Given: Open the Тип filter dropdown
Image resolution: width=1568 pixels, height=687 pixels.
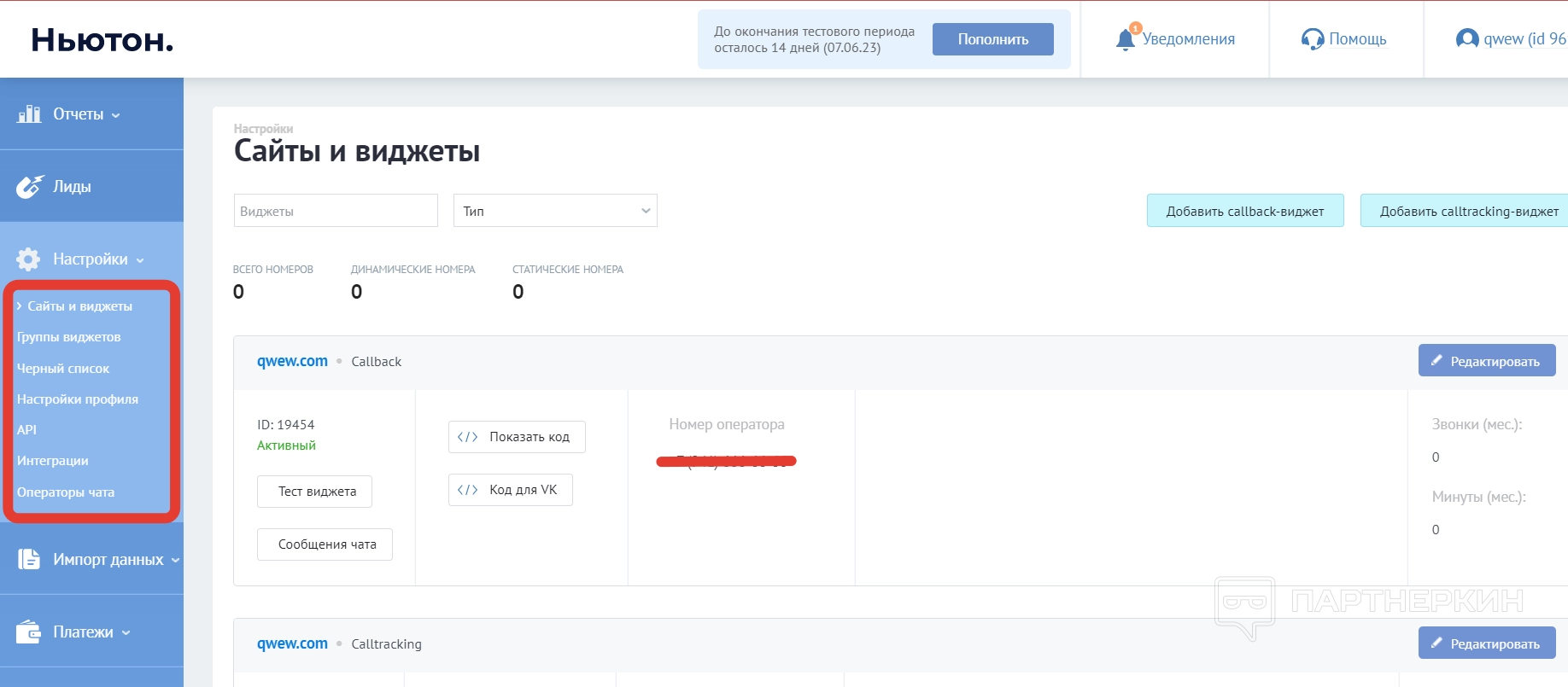Looking at the screenshot, I should [555, 211].
